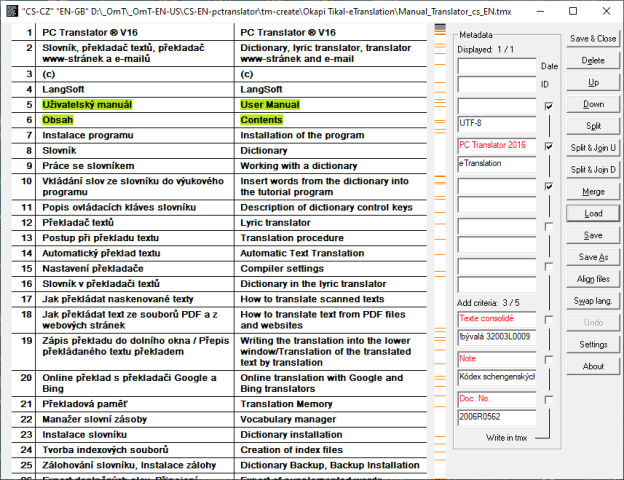Screen dimensions: 624x480
Task: Open the Settings button
Action: click(x=593, y=344)
